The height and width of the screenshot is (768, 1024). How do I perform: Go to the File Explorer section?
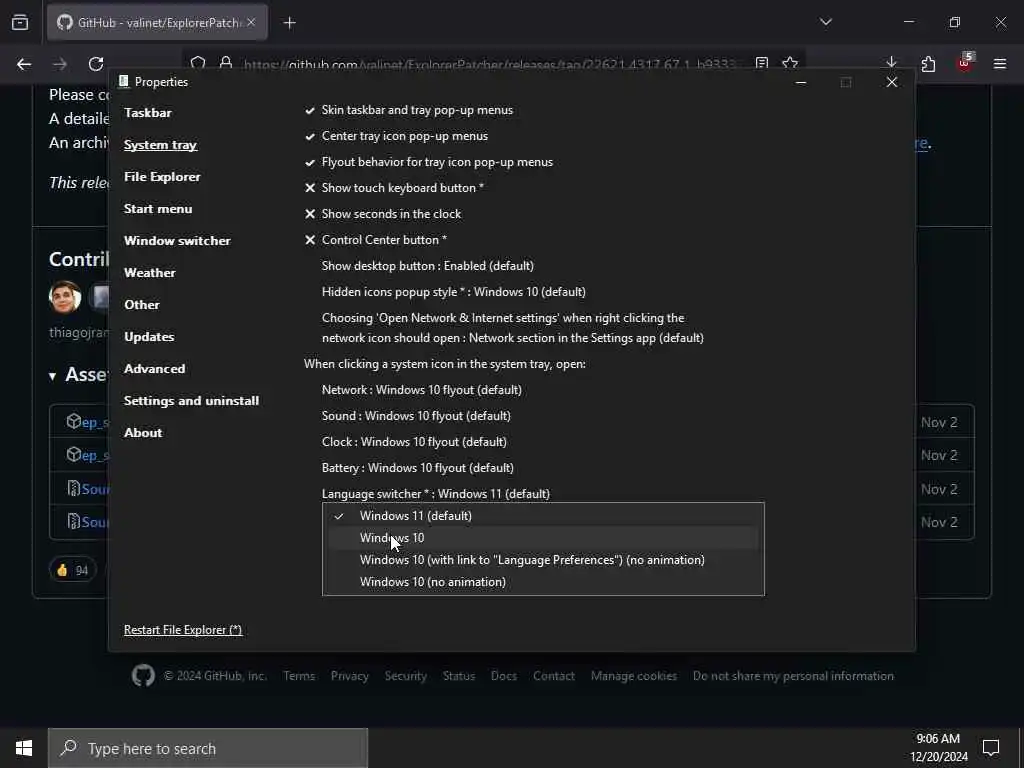point(162,176)
